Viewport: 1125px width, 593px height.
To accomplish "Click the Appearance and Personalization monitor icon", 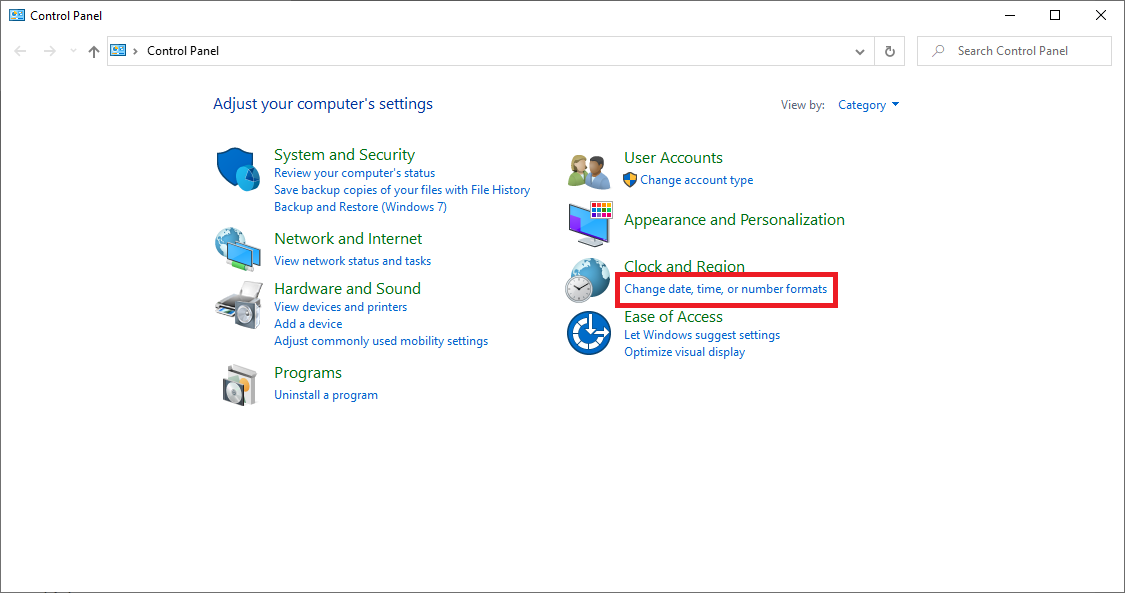I will pyautogui.click(x=589, y=225).
